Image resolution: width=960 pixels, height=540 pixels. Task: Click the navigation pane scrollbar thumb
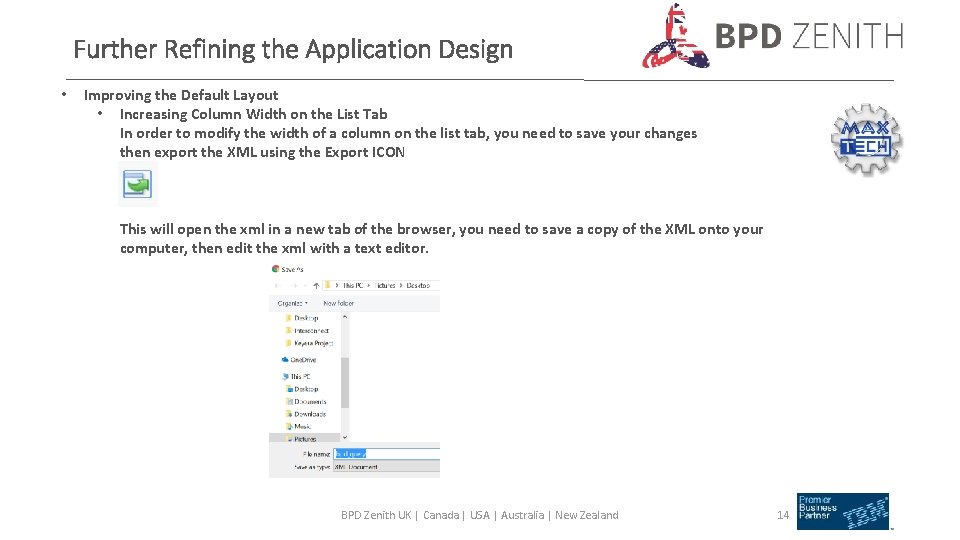coord(345,383)
